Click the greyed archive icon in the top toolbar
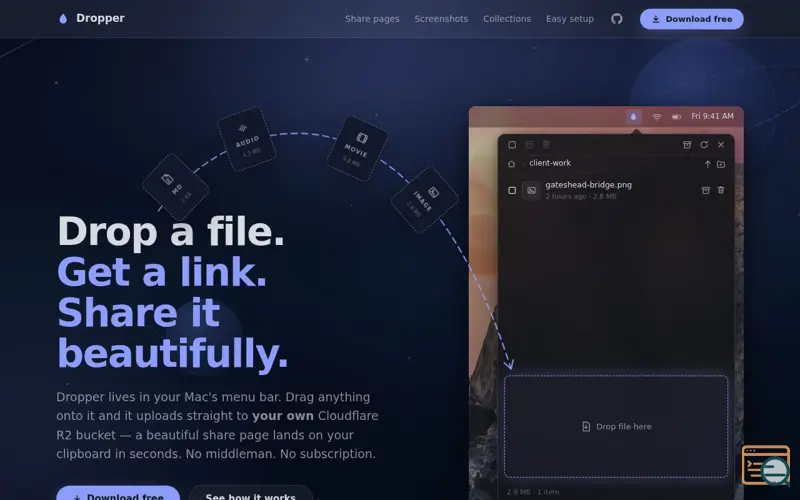The height and width of the screenshot is (500, 800). 529,145
